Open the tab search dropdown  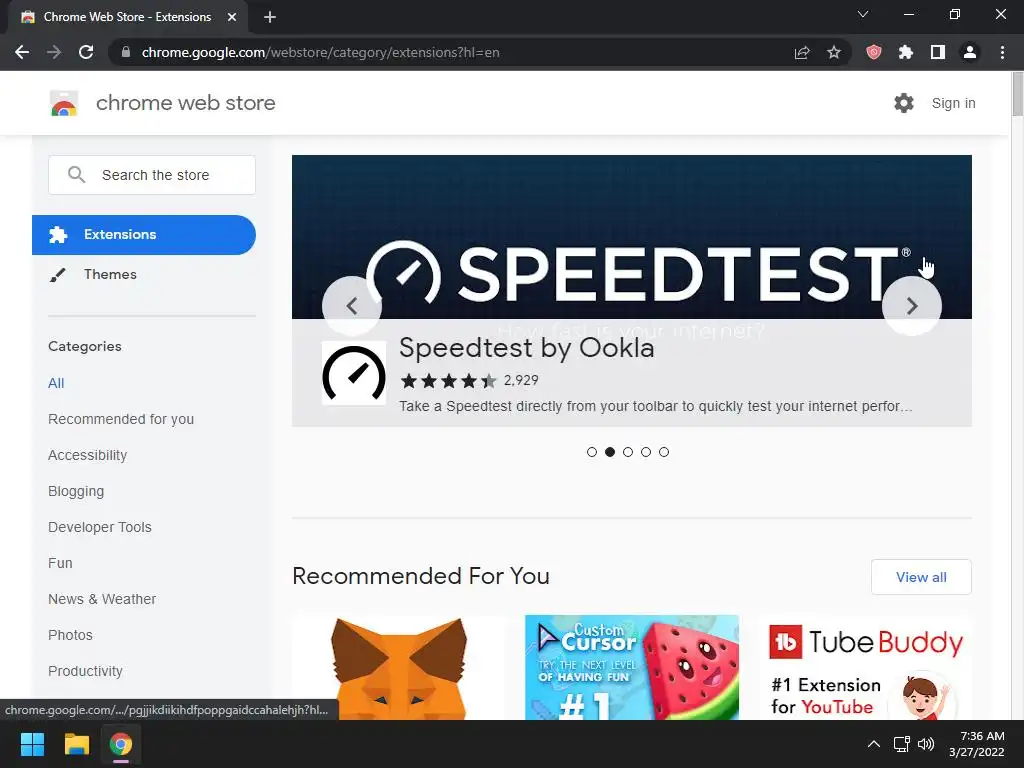coord(863,14)
